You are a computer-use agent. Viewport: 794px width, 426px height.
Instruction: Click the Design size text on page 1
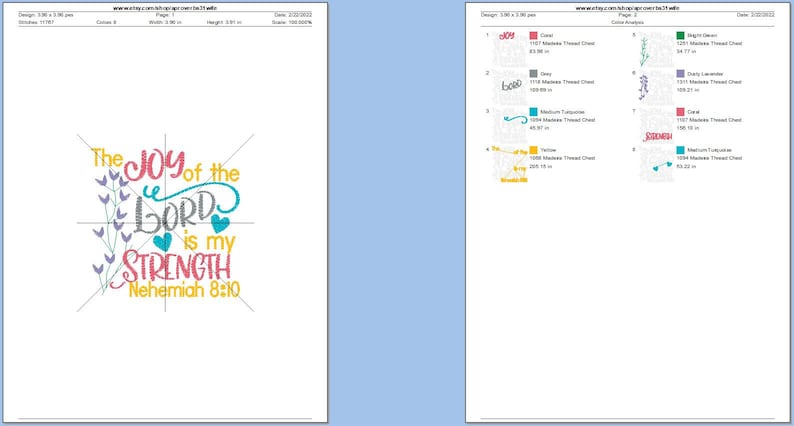tap(46, 15)
